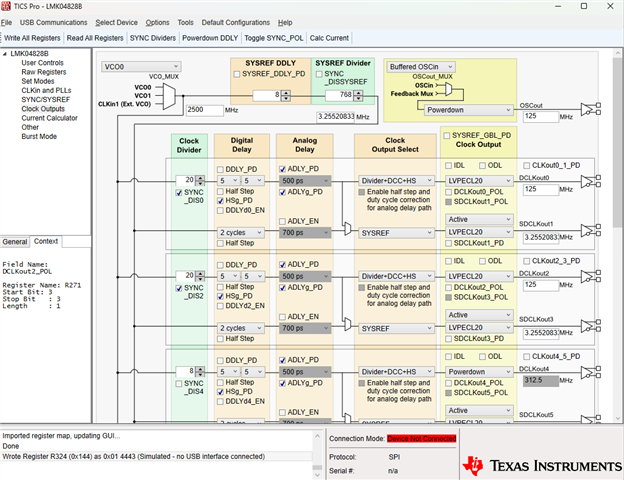Open DCLKout0 Divider+DCC+HS output select dropdown

pyautogui.click(x=396, y=181)
